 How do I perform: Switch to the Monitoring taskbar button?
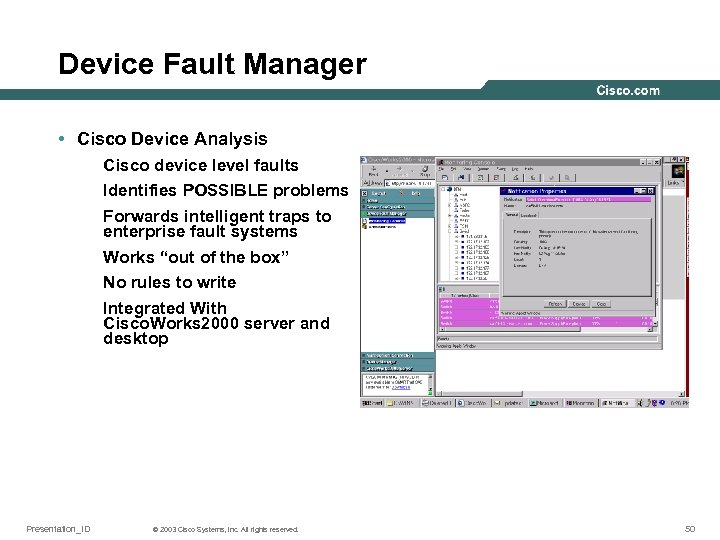click(x=580, y=403)
